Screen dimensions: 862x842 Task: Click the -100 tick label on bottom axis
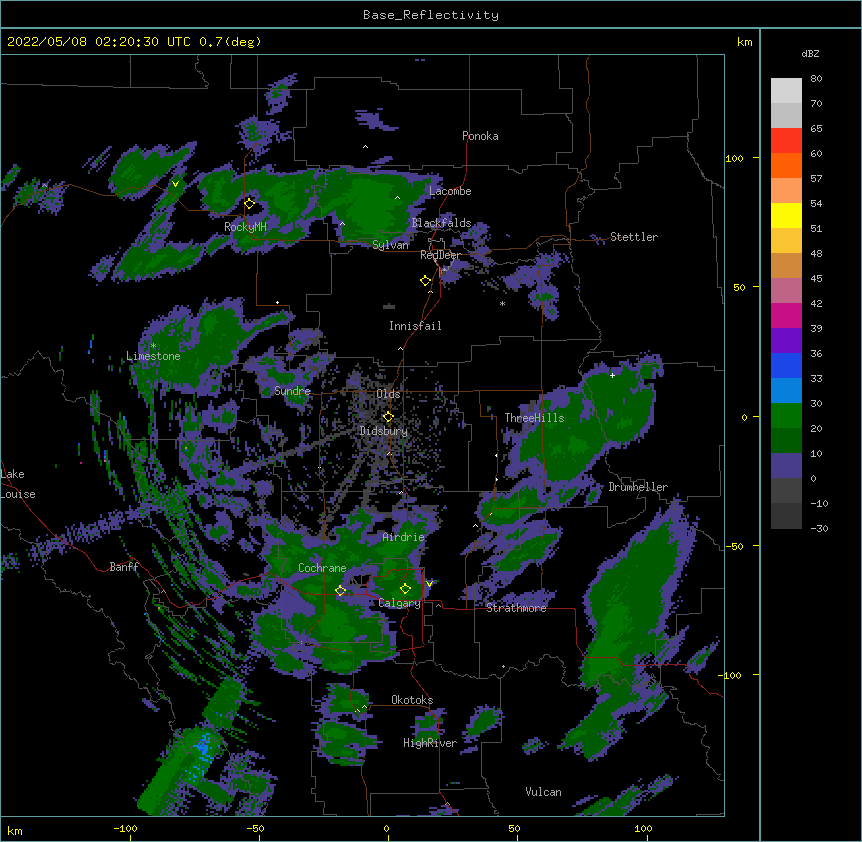[125, 828]
